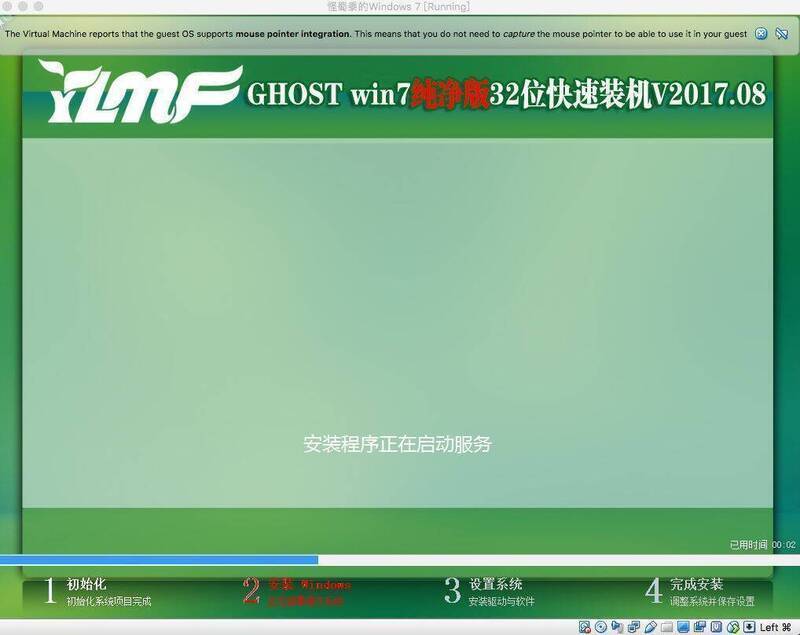Click the blue installation progress bar

point(158,560)
